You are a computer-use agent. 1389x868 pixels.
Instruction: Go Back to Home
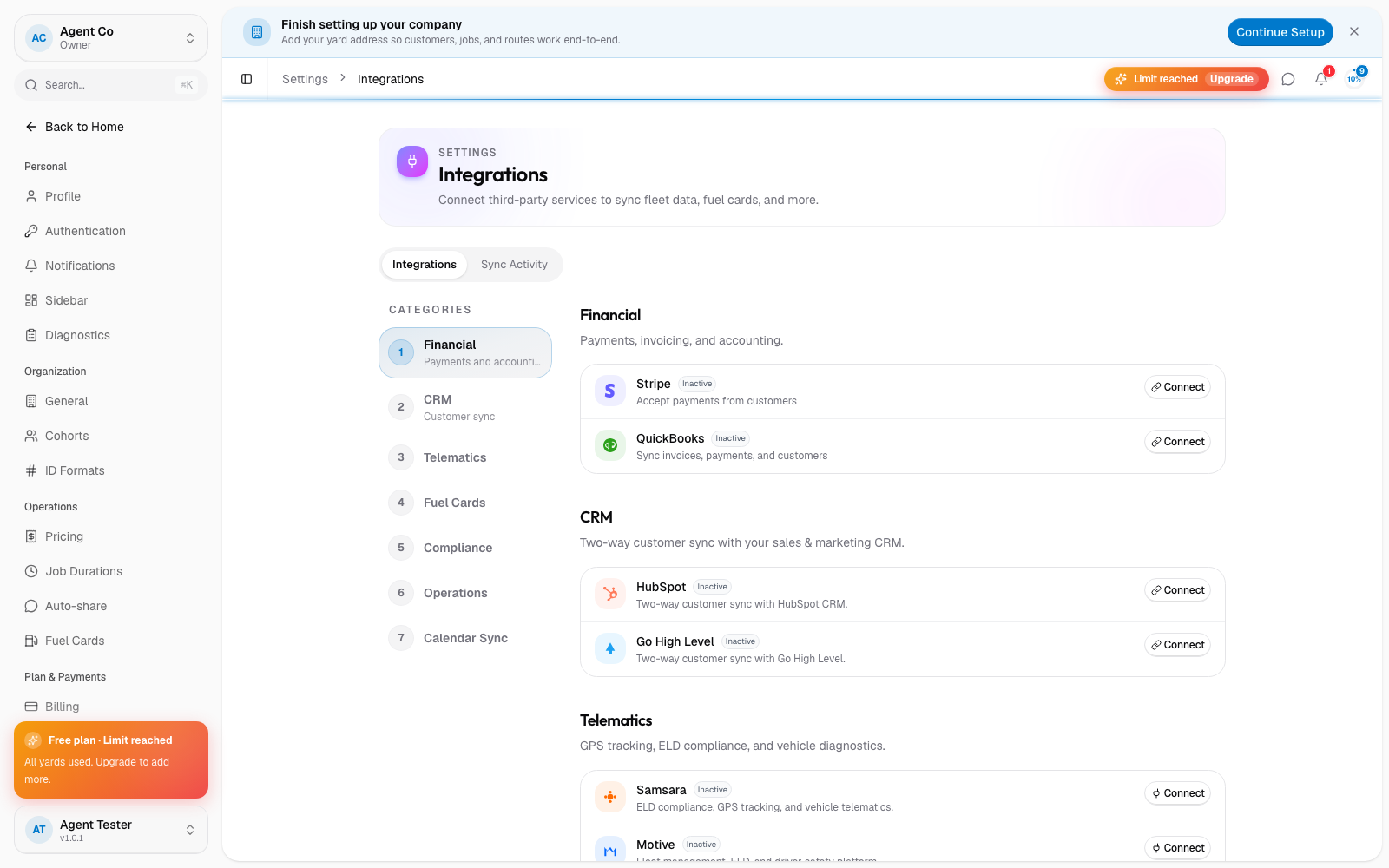111,127
